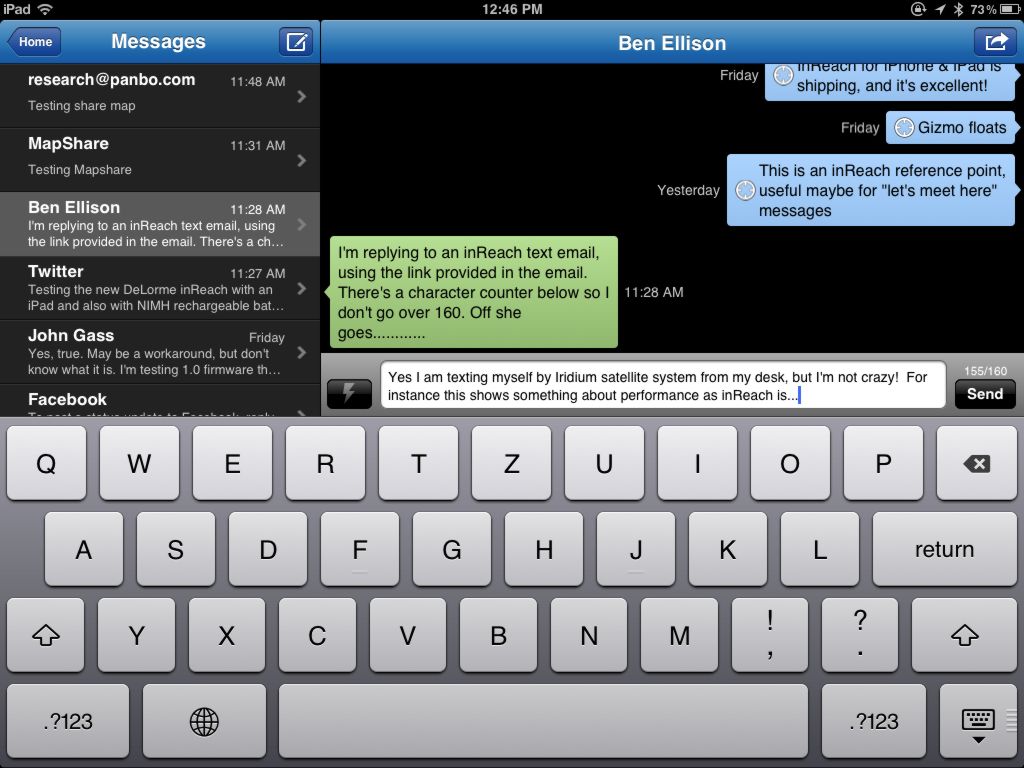Tap the globe language key
This screenshot has width=1024, height=768.
[204, 722]
